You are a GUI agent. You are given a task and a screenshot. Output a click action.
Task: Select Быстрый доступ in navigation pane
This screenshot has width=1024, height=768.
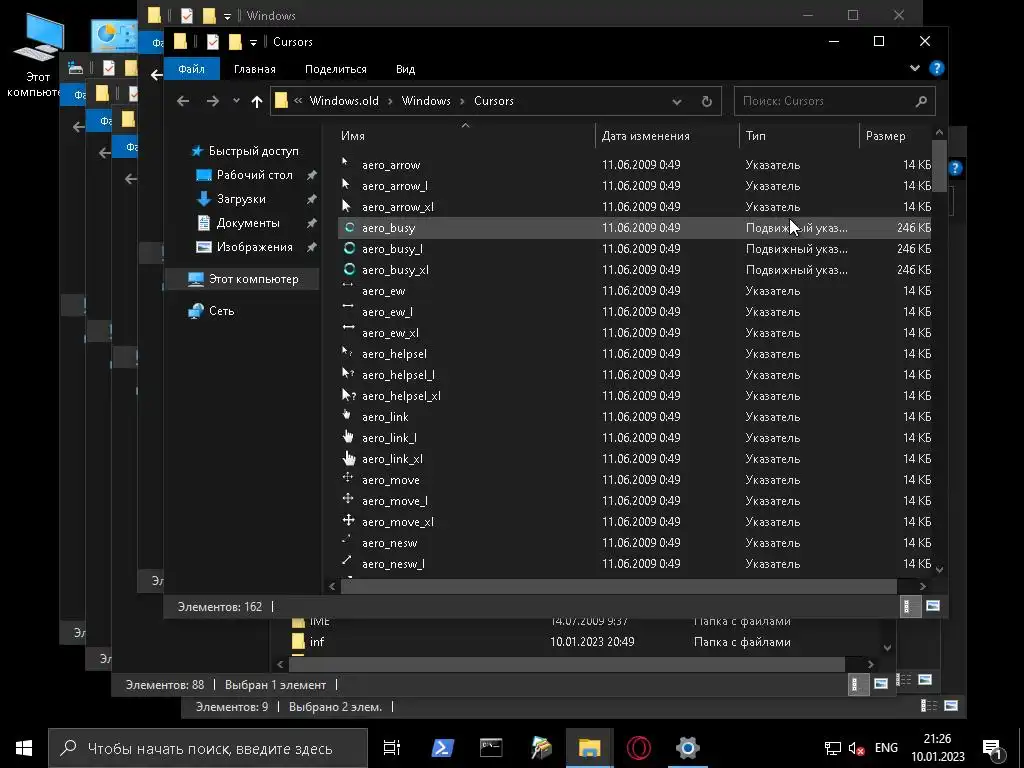pyautogui.click(x=253, y=151)
